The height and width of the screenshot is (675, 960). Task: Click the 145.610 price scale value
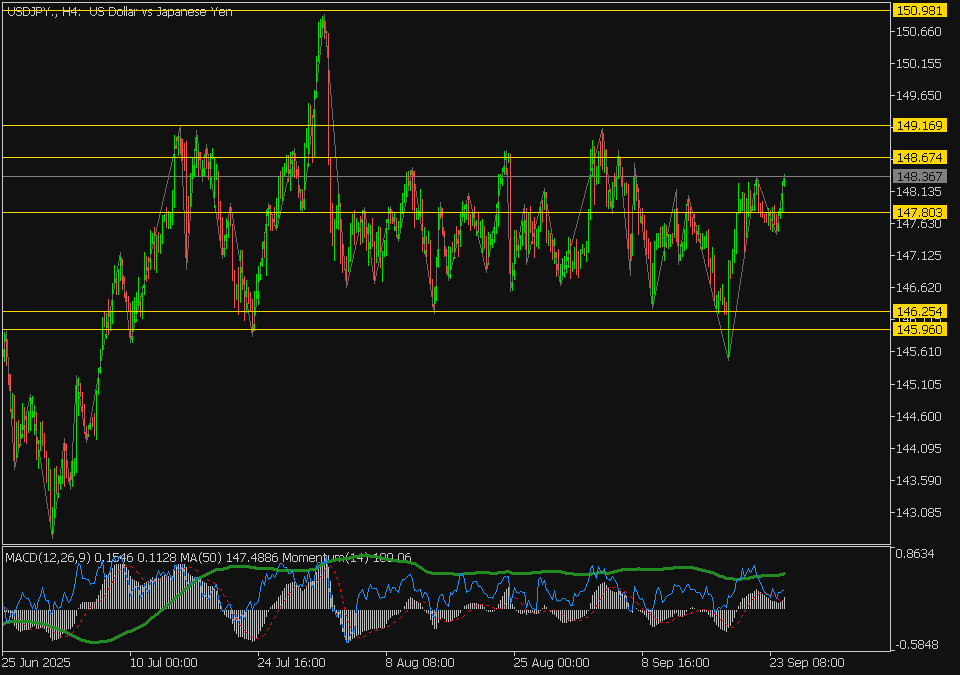(918, 352)
